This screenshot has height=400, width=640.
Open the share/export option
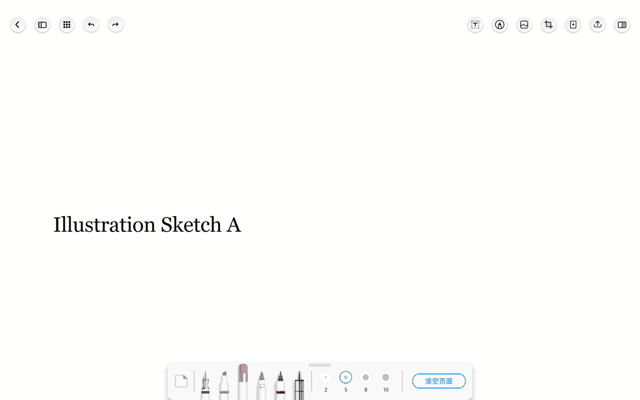(x=598, y=25)
